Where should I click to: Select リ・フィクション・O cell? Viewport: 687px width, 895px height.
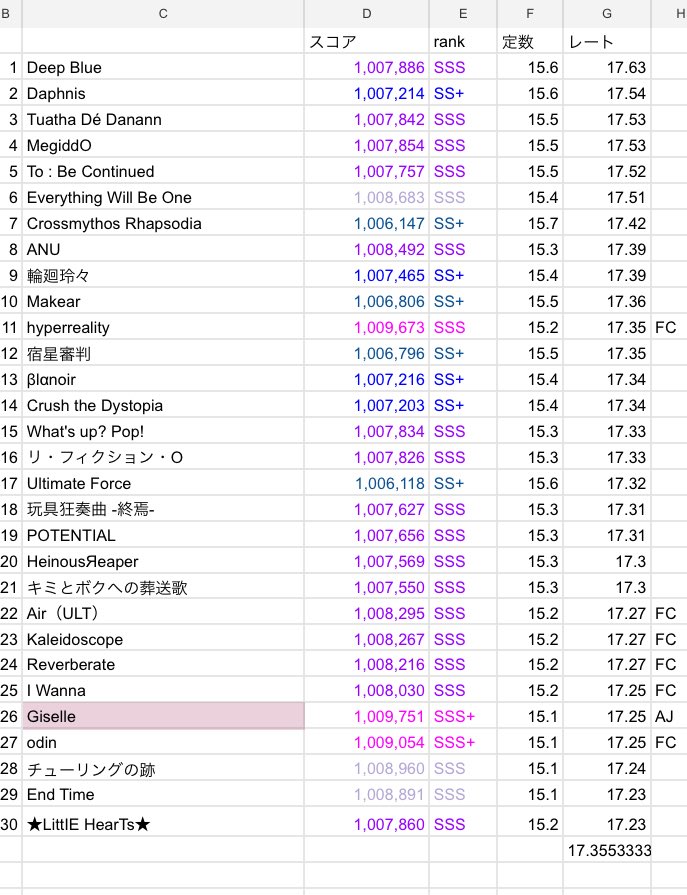click(x=163, y=457)
